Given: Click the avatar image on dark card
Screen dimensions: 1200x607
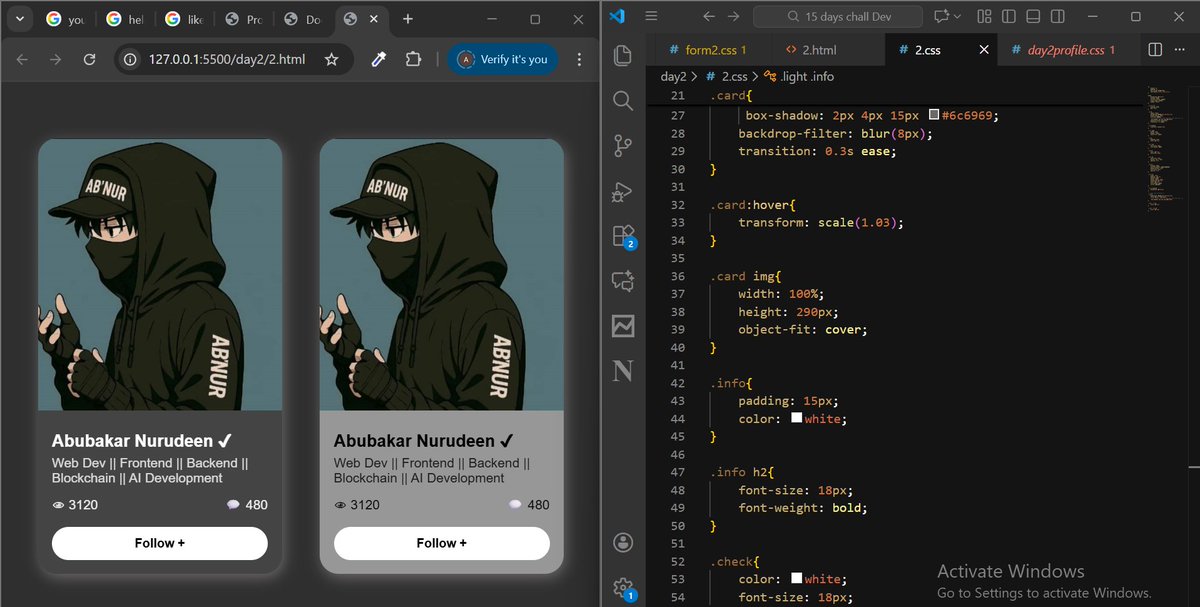Looking at the screenshot, I should 159,275.
